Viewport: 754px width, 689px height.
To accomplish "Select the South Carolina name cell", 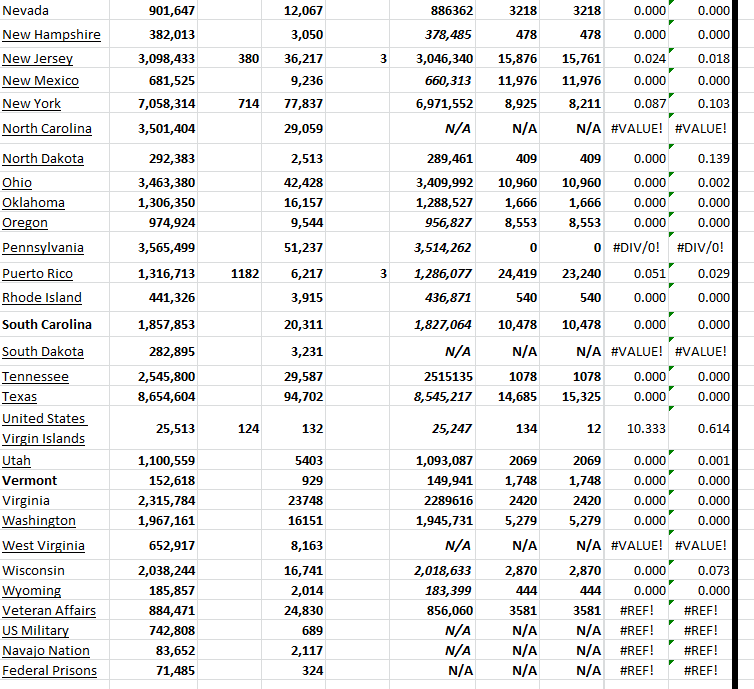I will pyautogui.click(x=47, y=325).
